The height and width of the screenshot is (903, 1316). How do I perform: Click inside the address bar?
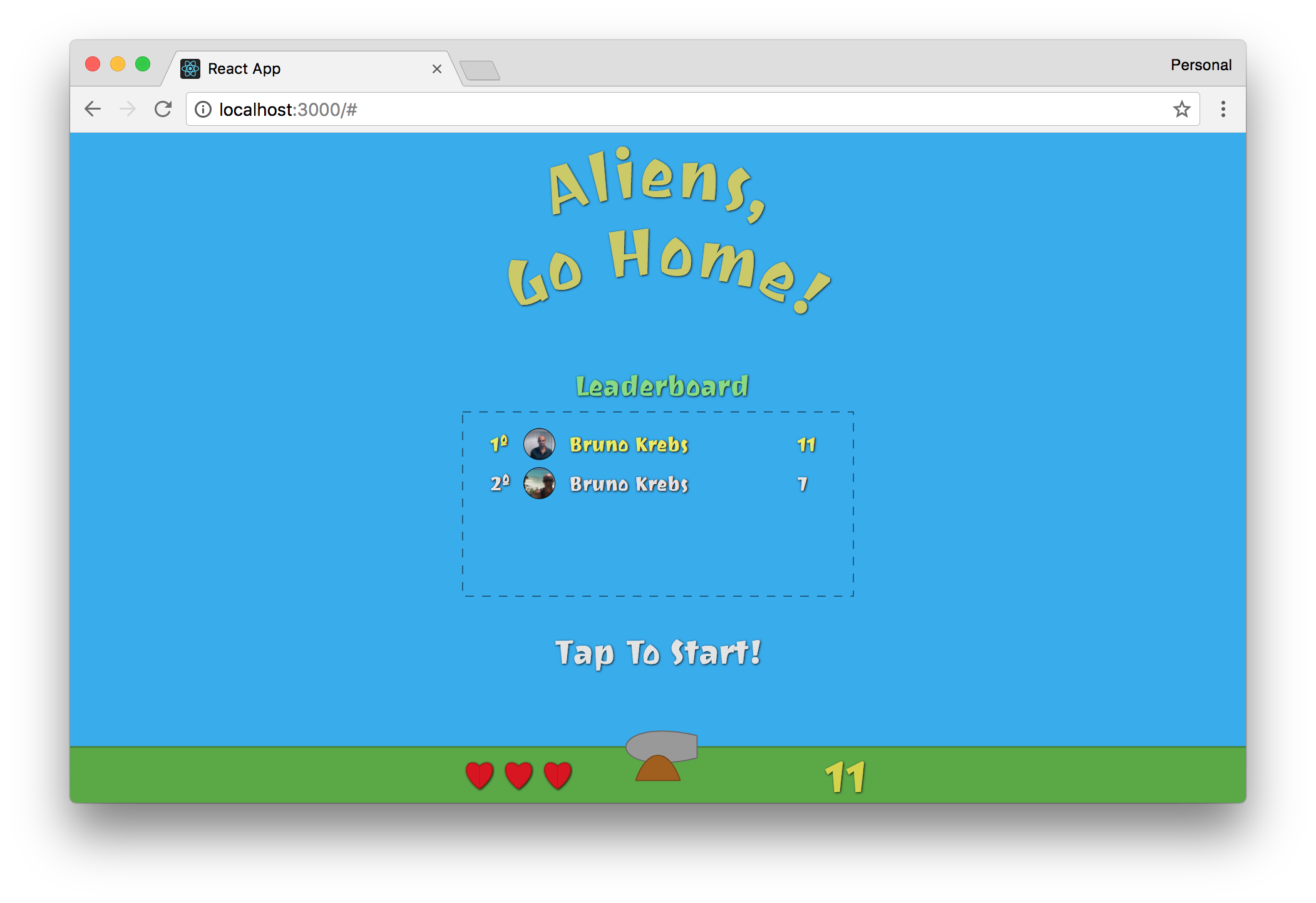pyautogui.click(x=438, y=109)
